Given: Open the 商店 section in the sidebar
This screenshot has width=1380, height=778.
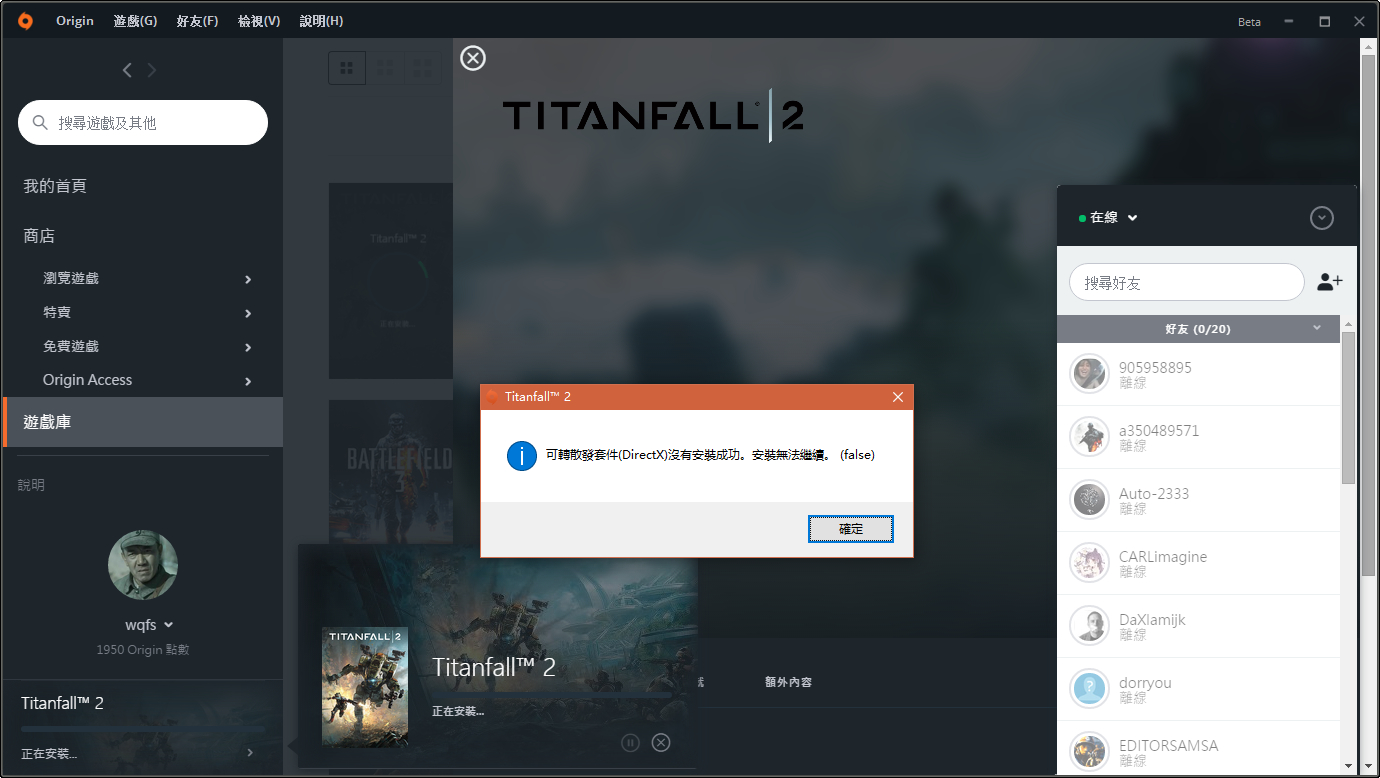Looking at the screenshot, I should (x=39, y=236).
